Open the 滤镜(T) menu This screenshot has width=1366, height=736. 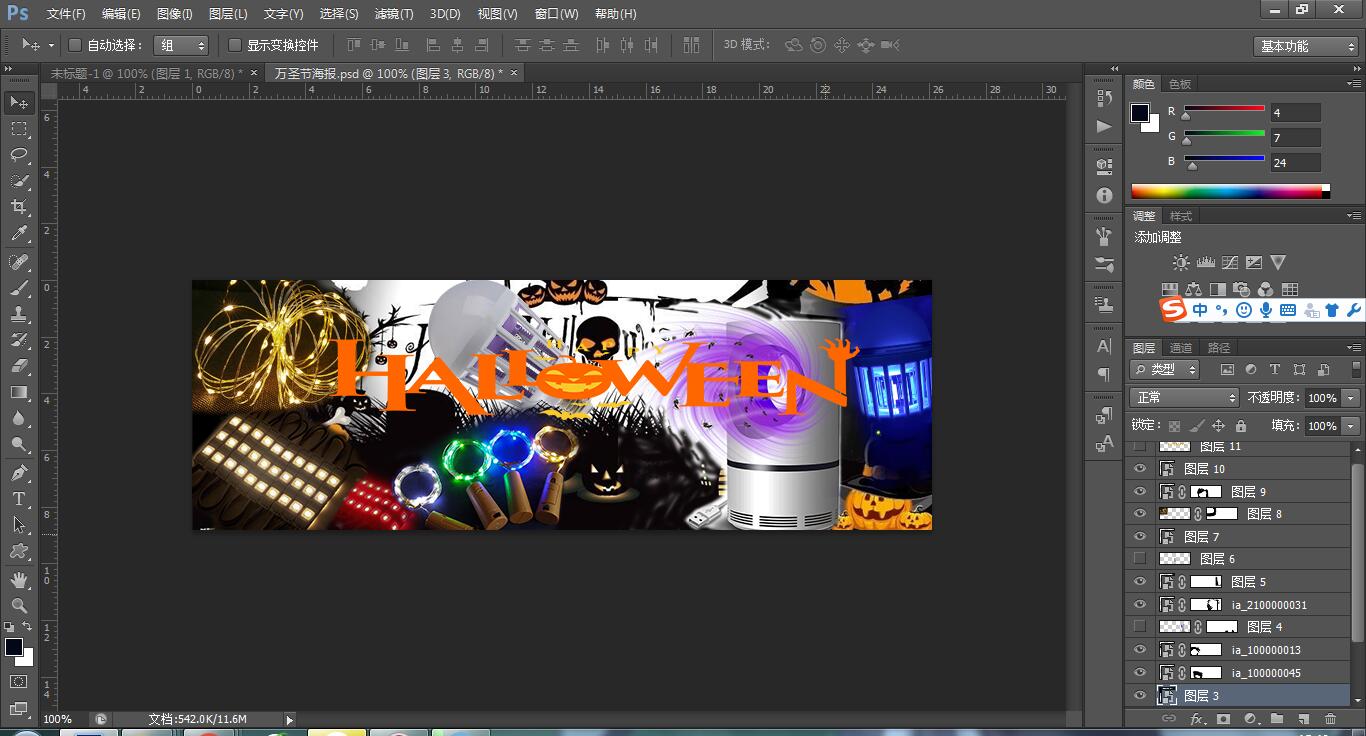394,14
